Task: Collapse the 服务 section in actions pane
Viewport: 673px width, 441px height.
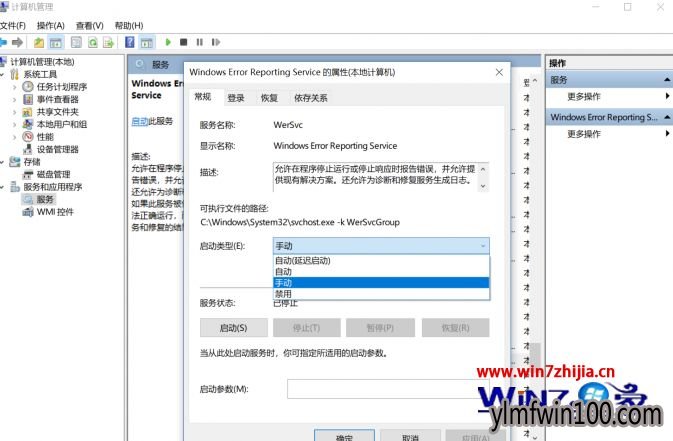Action: pyautogui.click(x=667, y=80)
